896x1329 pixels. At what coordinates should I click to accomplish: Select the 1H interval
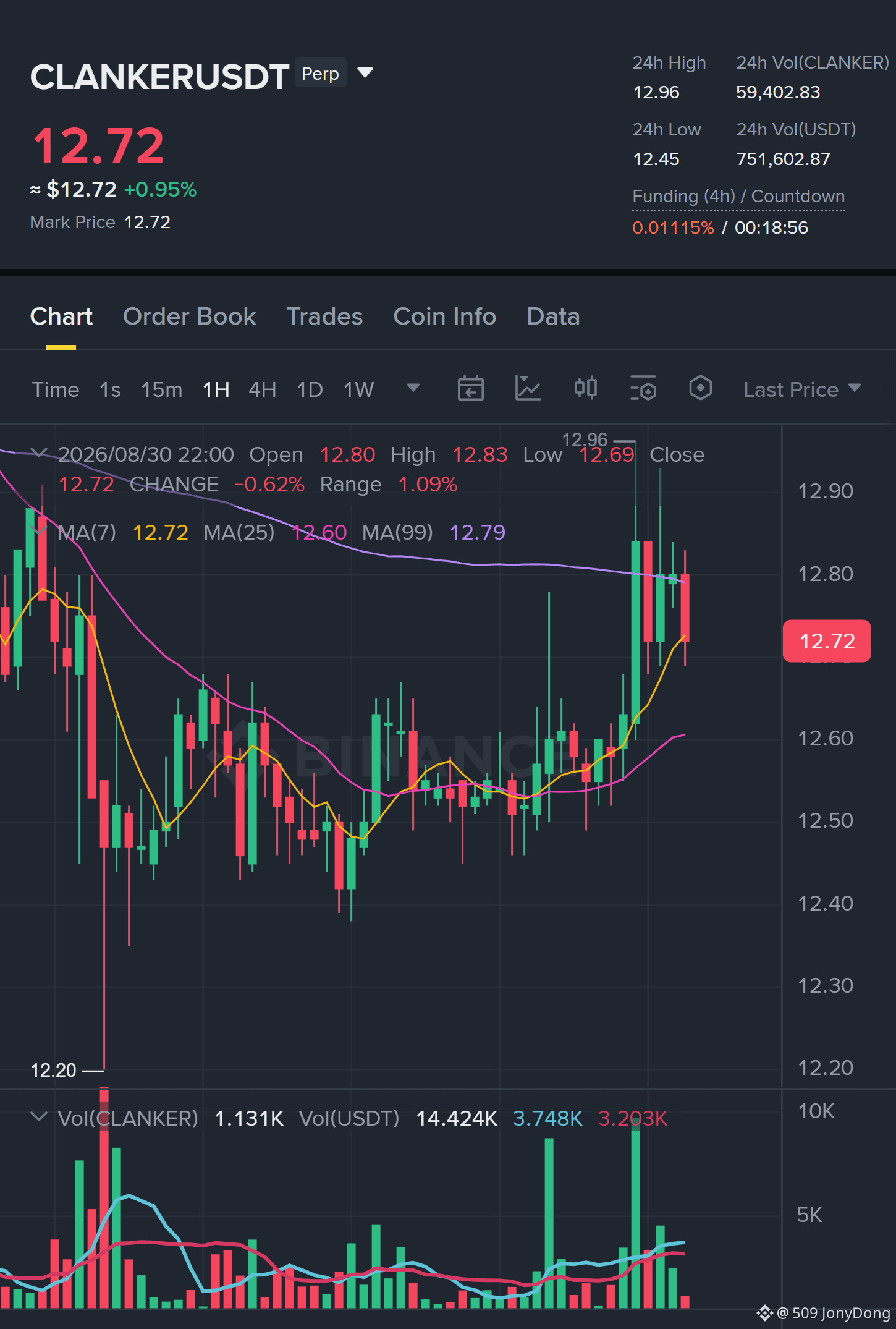click(x=216, y=389)
